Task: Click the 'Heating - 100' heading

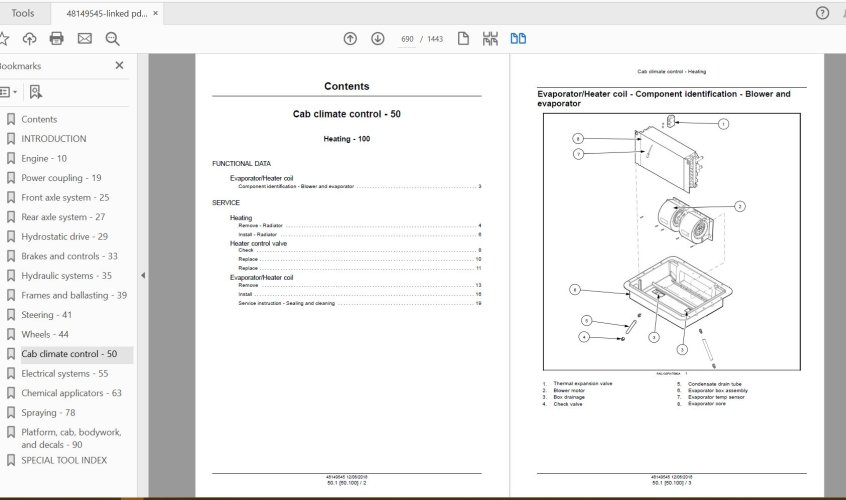Action: click(x=346, y=139)
